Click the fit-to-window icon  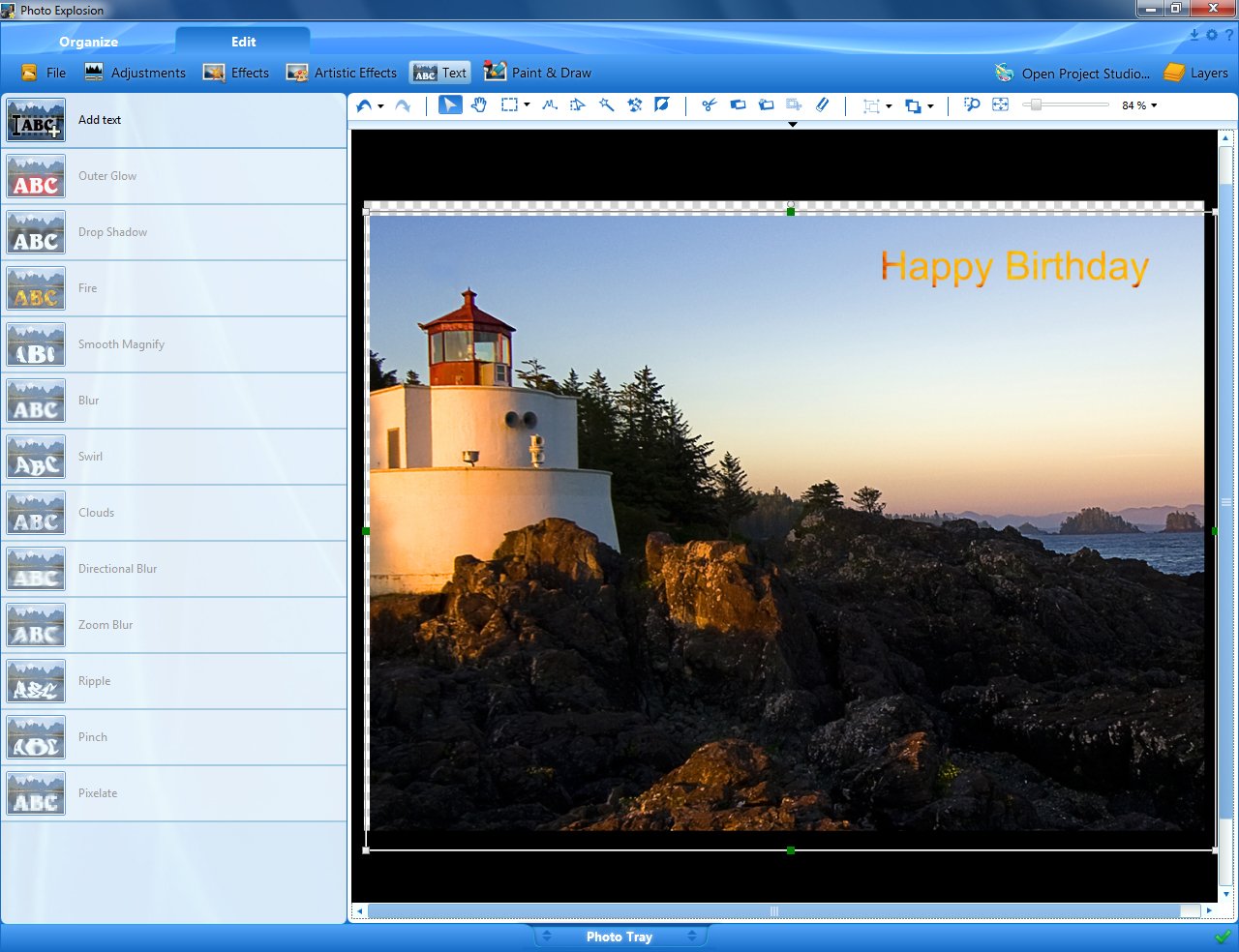click(1001, 104)
